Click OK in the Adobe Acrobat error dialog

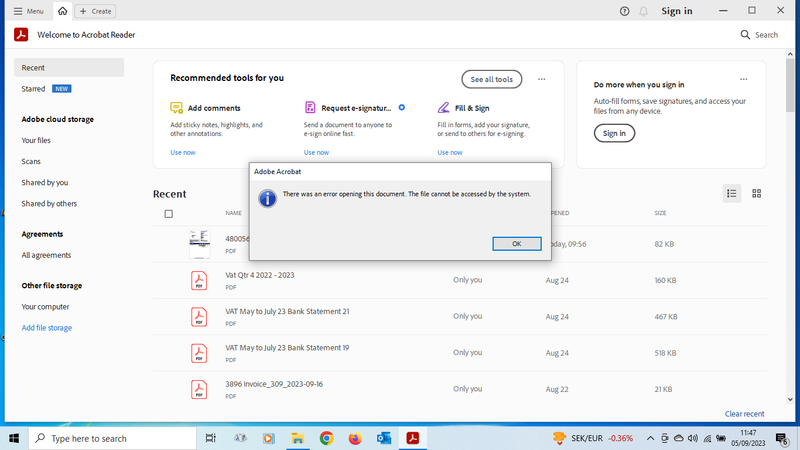tap(516, 244)
